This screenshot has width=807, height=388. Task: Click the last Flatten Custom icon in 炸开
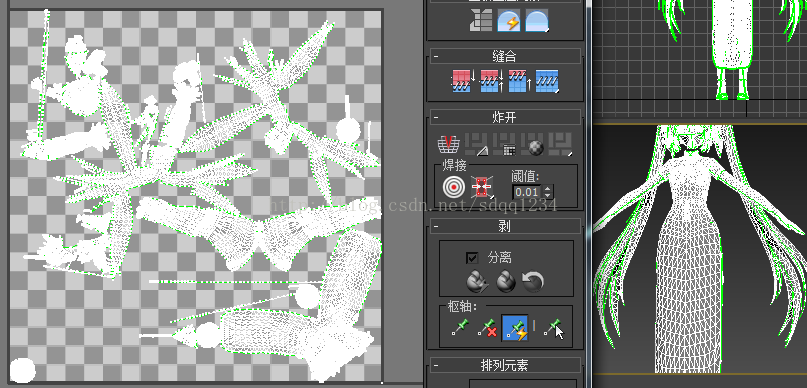[560, 145]
